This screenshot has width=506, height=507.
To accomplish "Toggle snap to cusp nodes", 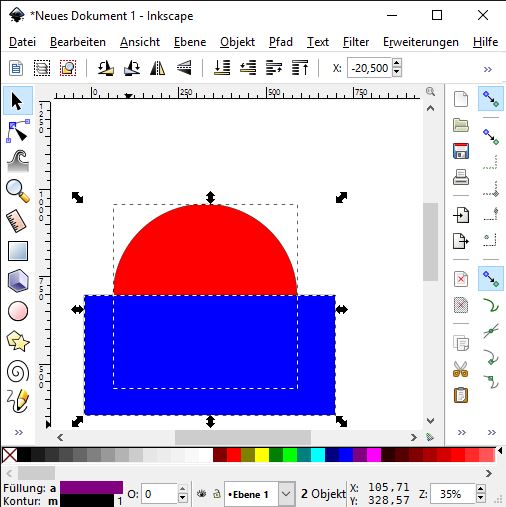I will pyautogui.click(x=491, y=357).
